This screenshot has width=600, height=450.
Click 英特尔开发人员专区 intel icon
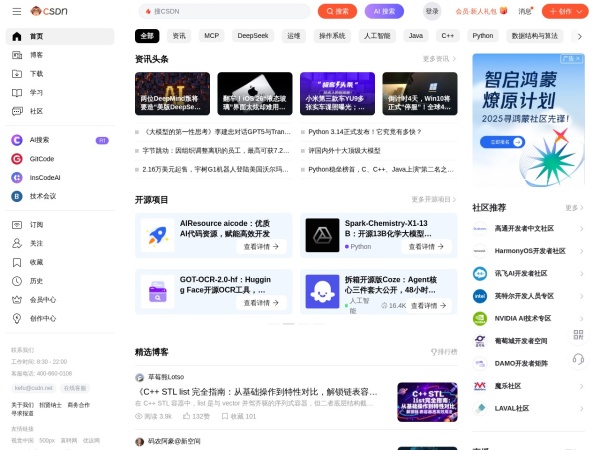480,296
